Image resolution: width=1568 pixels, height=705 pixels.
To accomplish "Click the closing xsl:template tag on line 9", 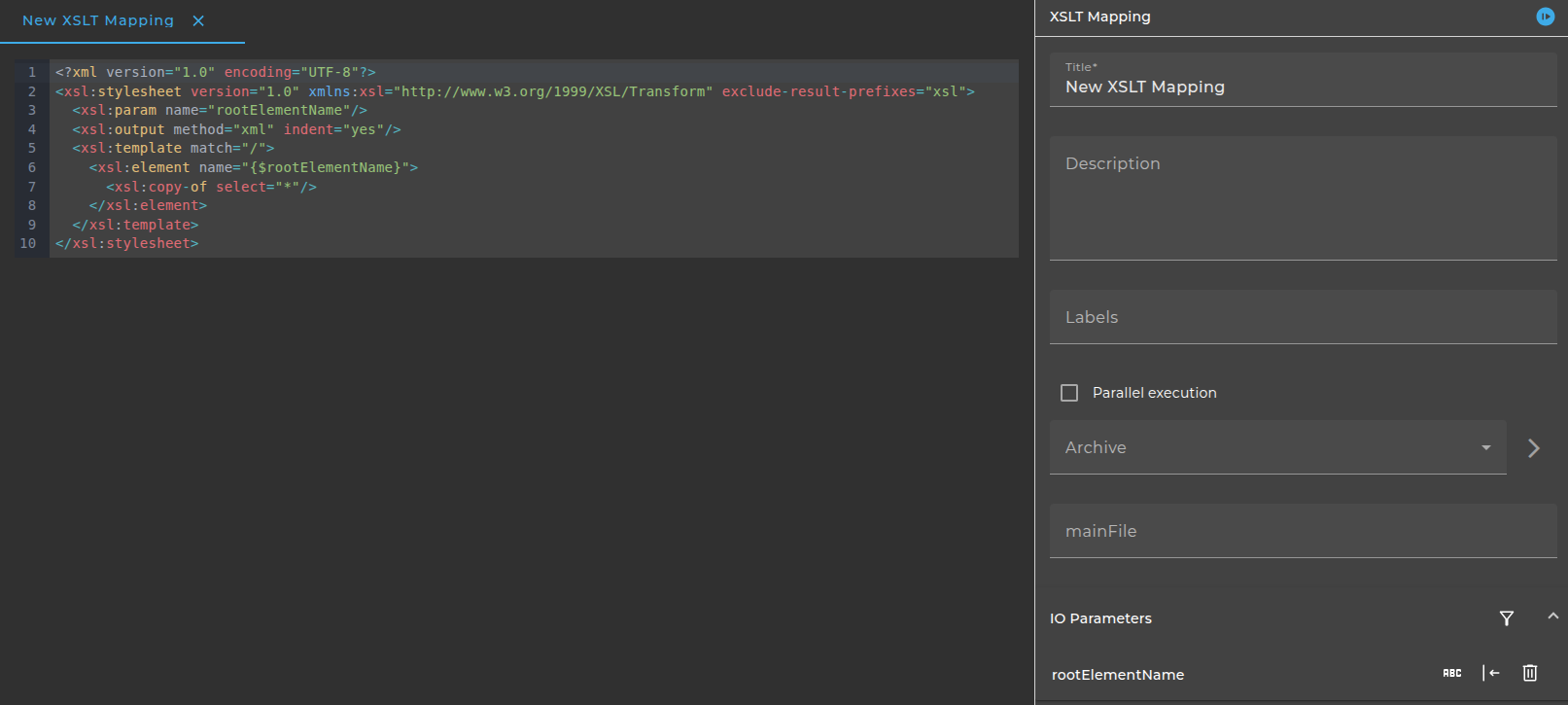I will (x=135, y=225).
